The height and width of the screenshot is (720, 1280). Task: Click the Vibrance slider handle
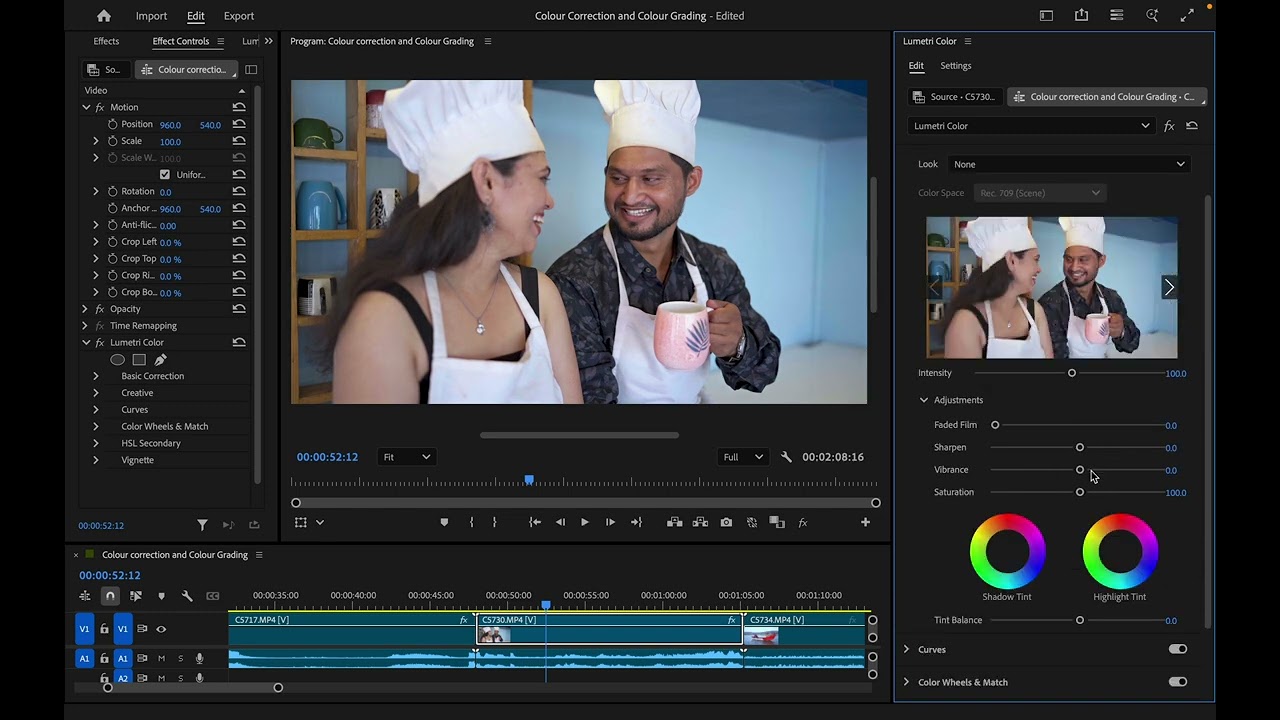tap(1080, 470)
